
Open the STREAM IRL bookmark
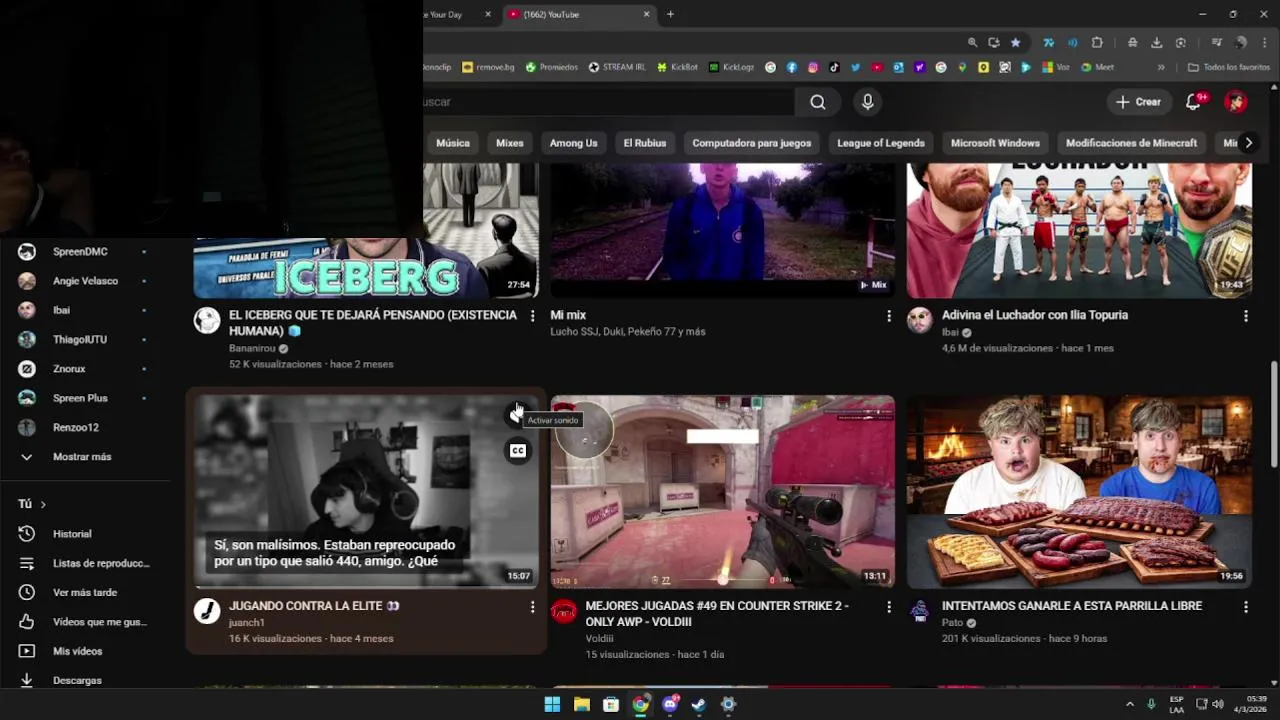point(617,67)
